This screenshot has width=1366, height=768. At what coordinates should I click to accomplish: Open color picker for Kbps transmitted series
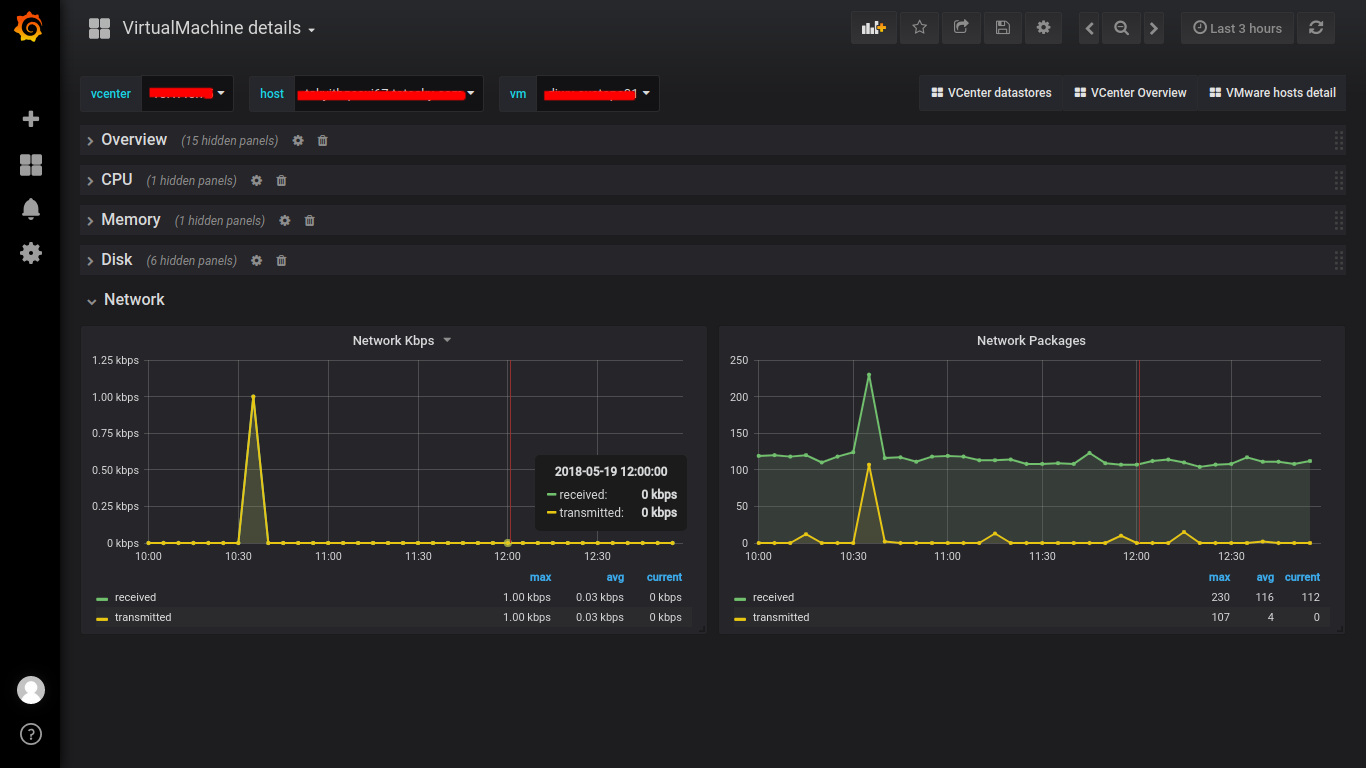point(102,619)
